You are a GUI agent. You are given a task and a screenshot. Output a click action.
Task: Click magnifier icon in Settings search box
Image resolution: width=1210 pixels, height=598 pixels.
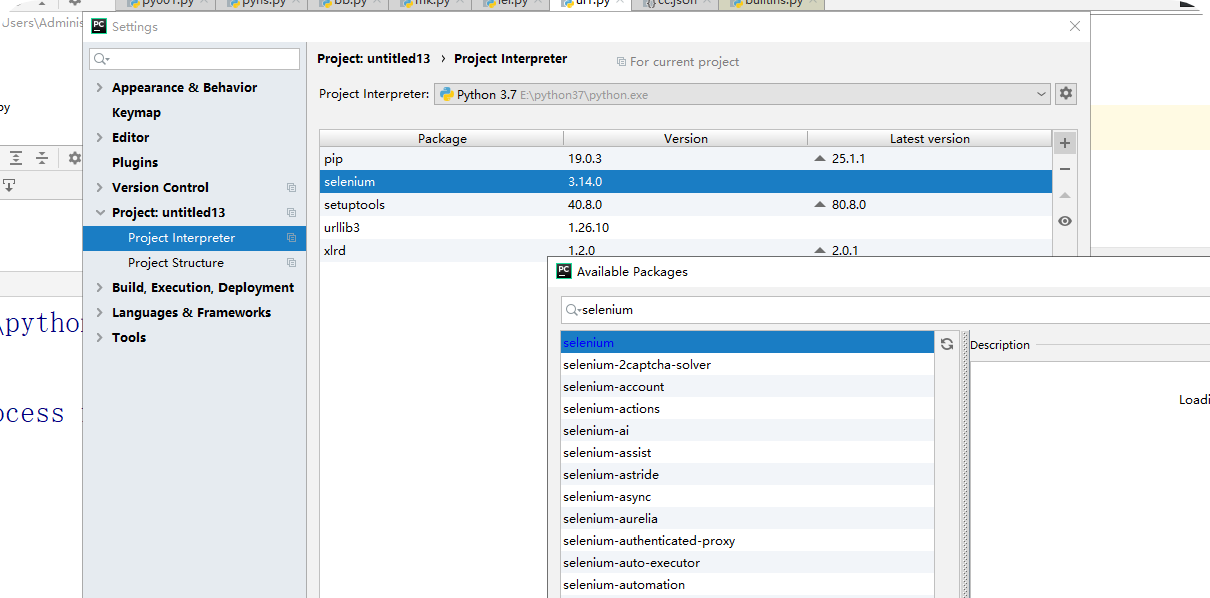click(101, 60)
